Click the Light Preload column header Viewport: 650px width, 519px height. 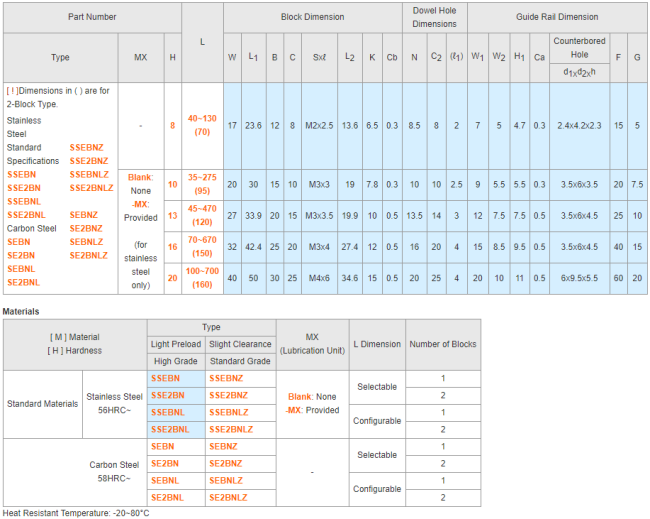[176, 344]
